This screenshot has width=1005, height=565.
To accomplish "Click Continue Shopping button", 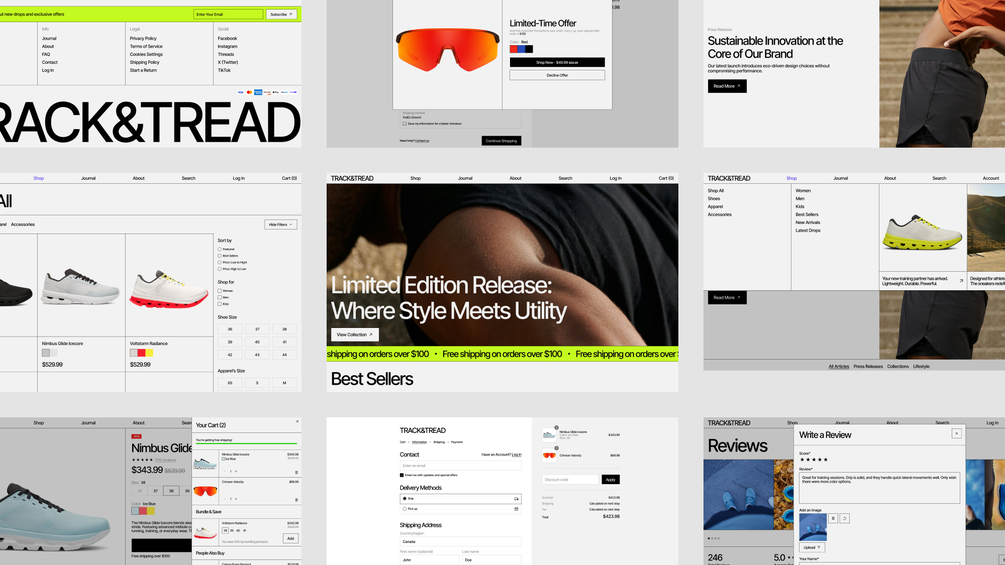I will (501, 140).
